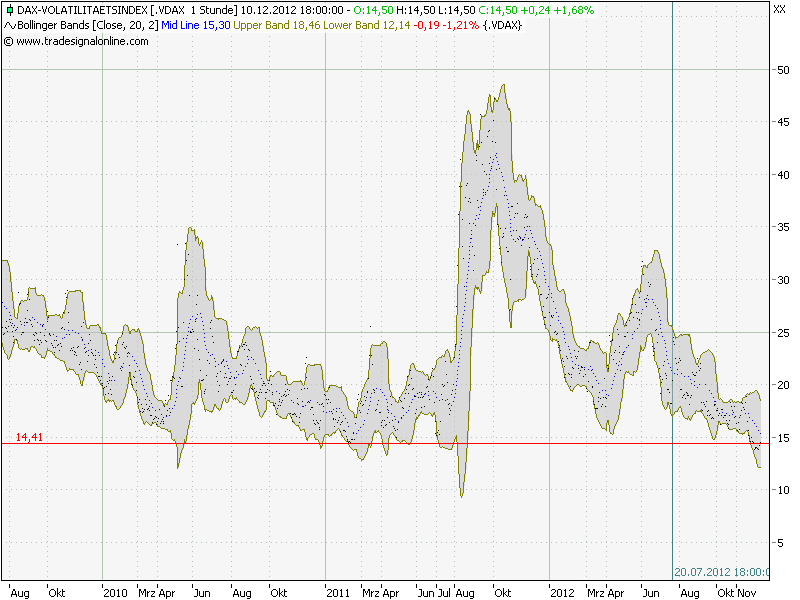Click the 2010 label on the time axis
The height and width of the screenshot is (600, 800).
click(x=115, y=593)
